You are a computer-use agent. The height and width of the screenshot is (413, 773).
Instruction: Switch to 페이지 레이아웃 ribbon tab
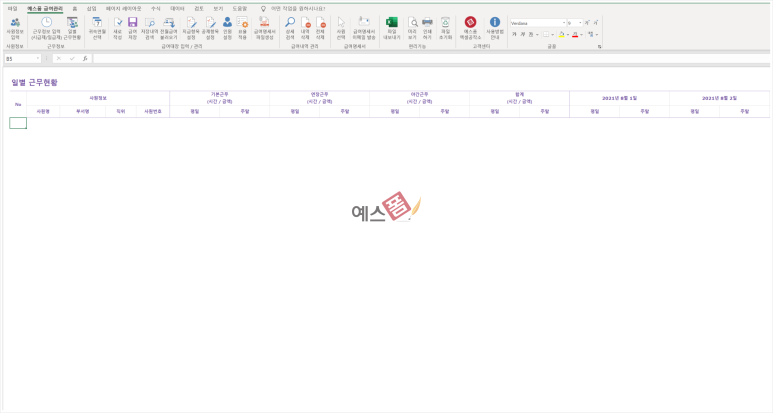click(123, 8)
